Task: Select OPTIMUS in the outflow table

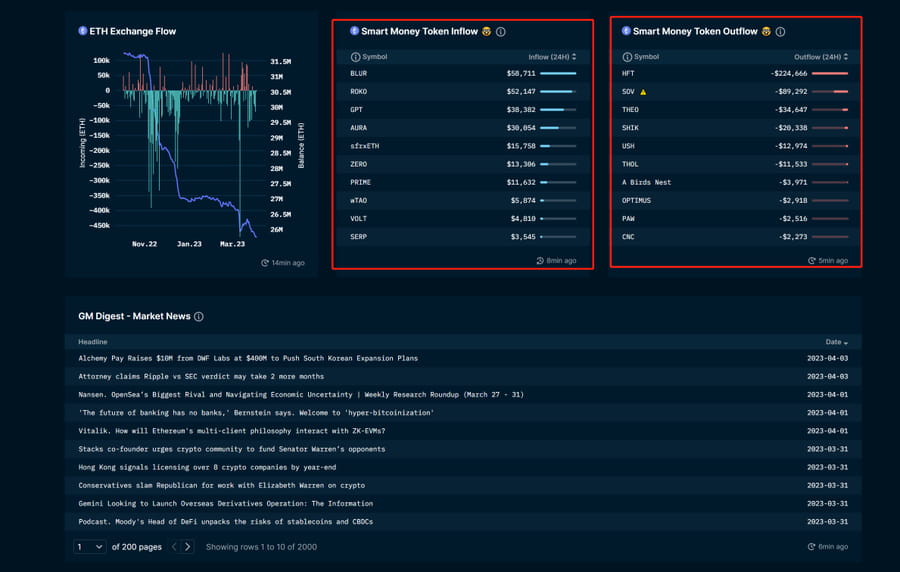Action: [x=637, y=201]
